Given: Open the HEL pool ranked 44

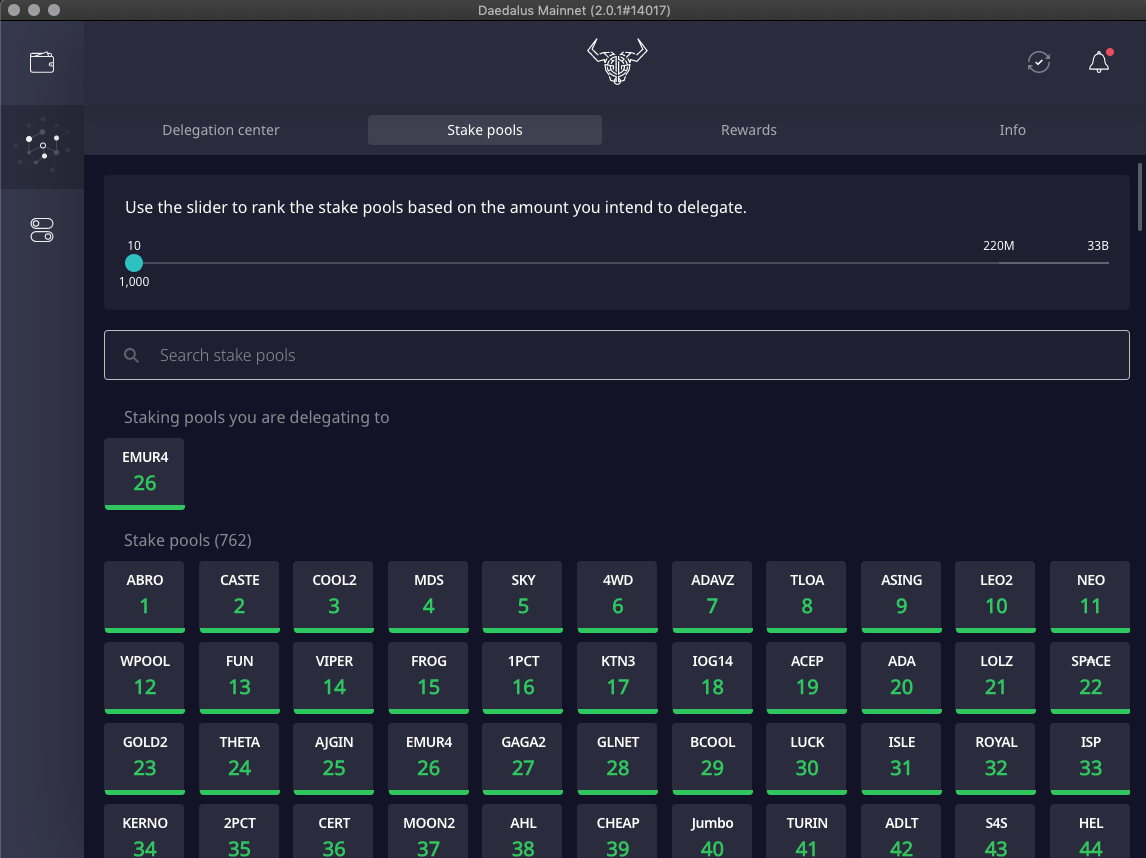Looking at the screenshot, I should coord(1090,832).
